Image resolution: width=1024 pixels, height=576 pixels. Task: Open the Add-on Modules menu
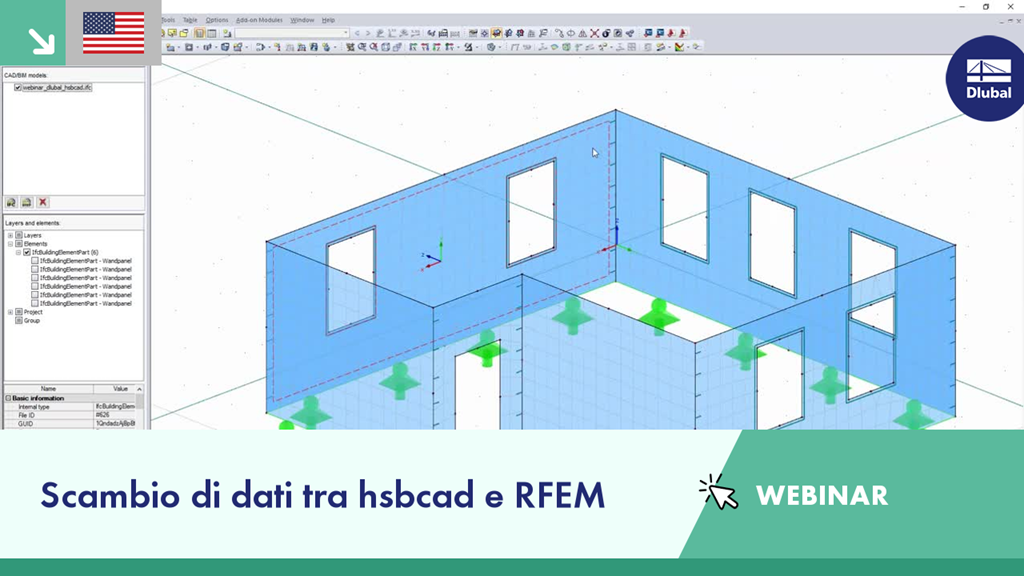coord(259,20)
